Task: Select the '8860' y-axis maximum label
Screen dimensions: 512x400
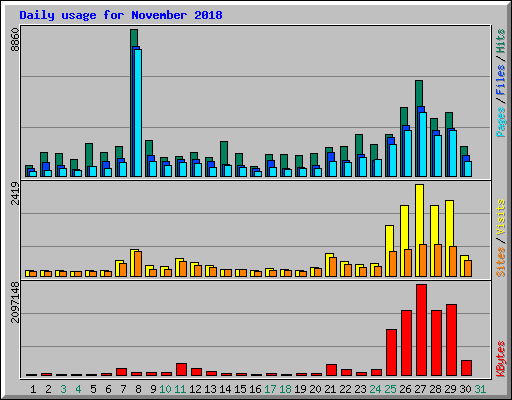Action: [x=15, y=40]
